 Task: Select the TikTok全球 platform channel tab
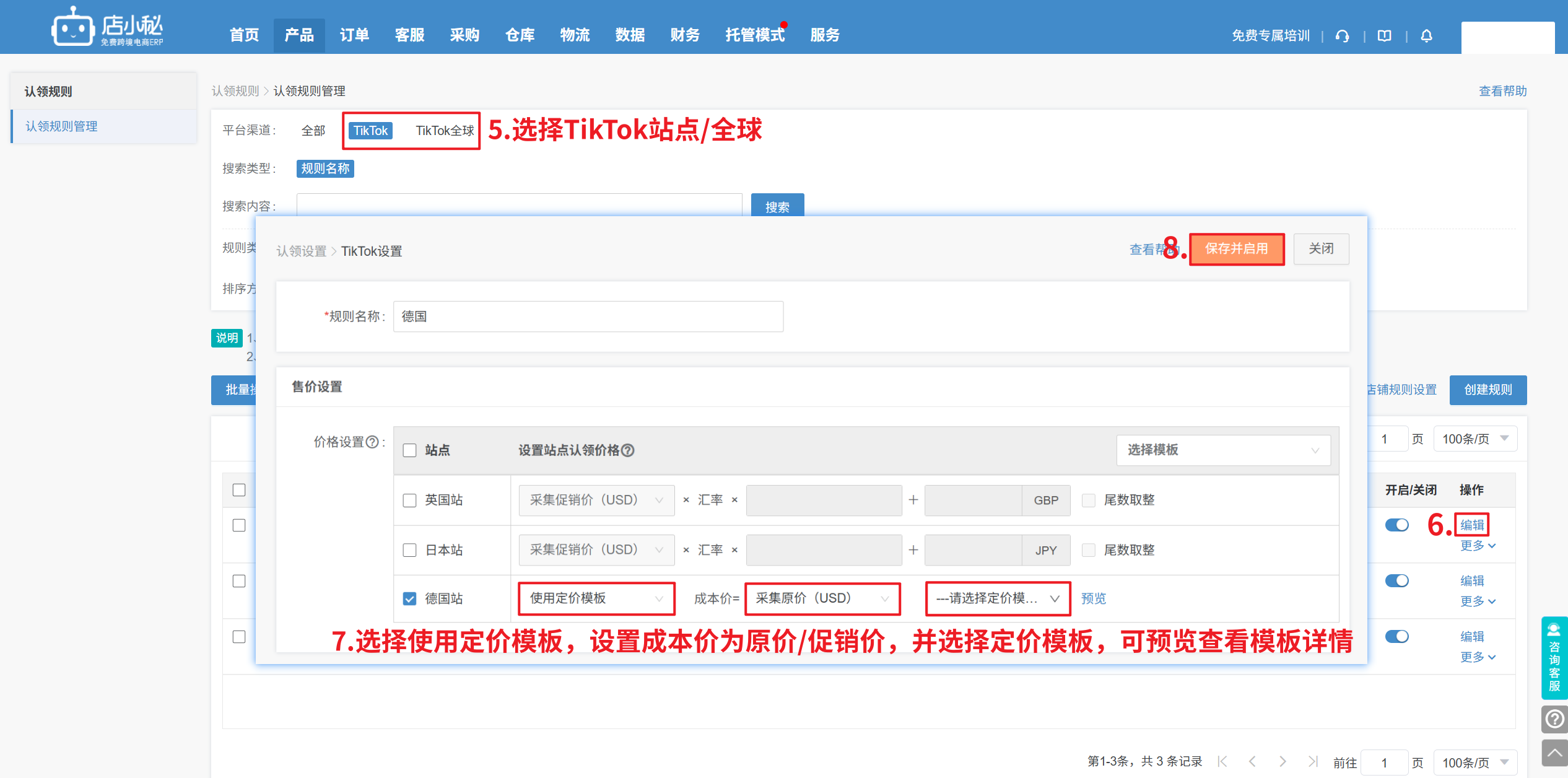click(444, 131)
